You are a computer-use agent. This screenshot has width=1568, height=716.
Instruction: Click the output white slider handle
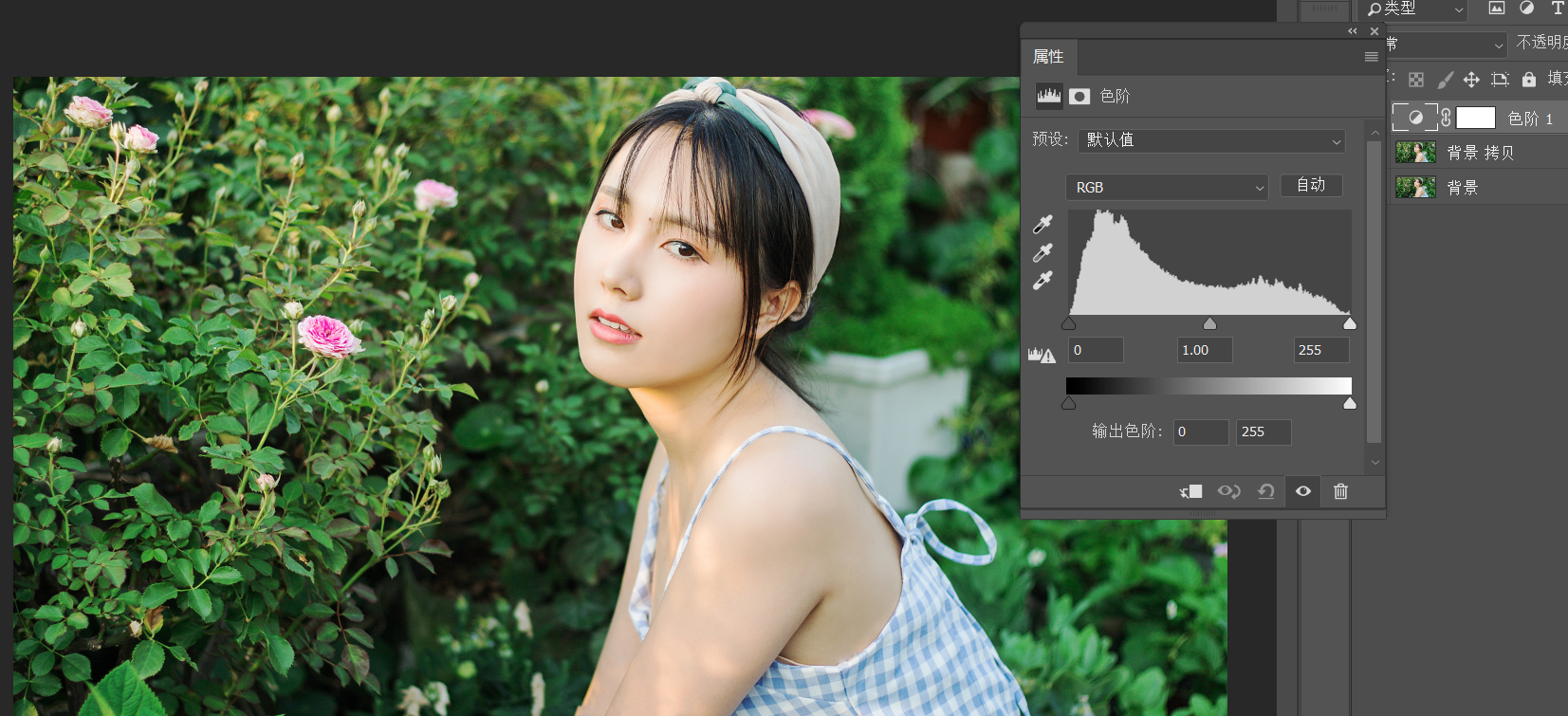[1350, 403]
